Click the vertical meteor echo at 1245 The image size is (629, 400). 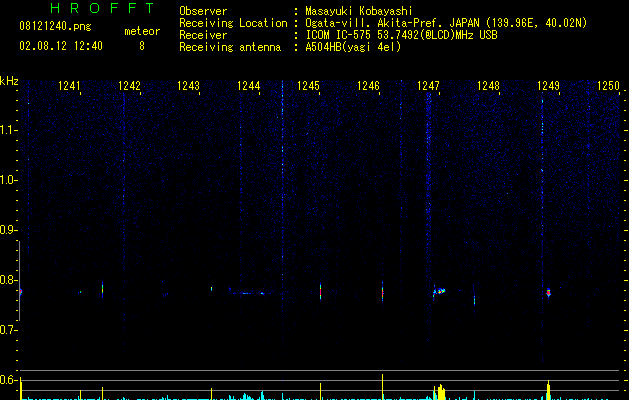coord(321,291)
